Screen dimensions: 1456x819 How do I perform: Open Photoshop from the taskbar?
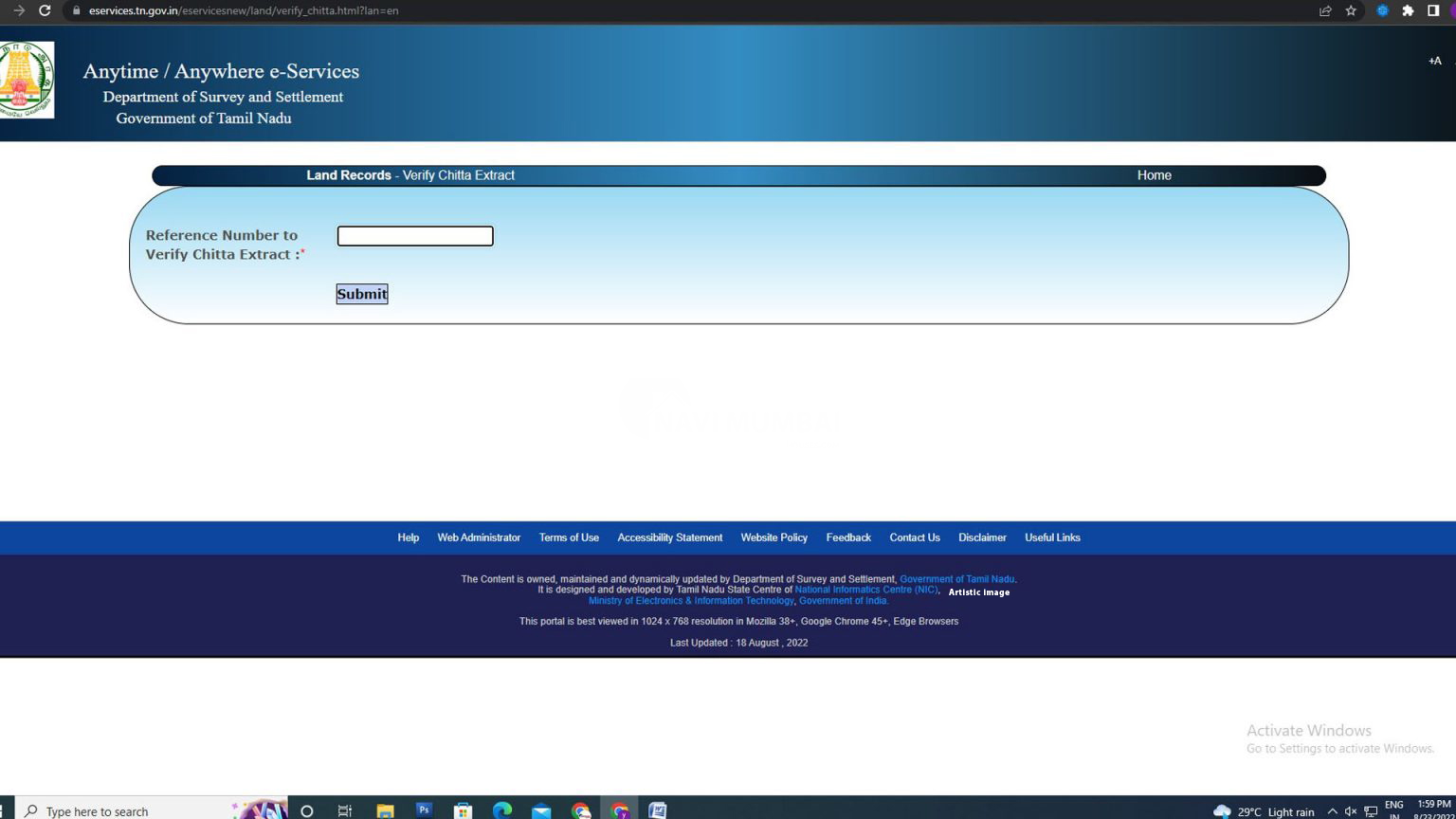pyautogui.click(x=423, y=810)
